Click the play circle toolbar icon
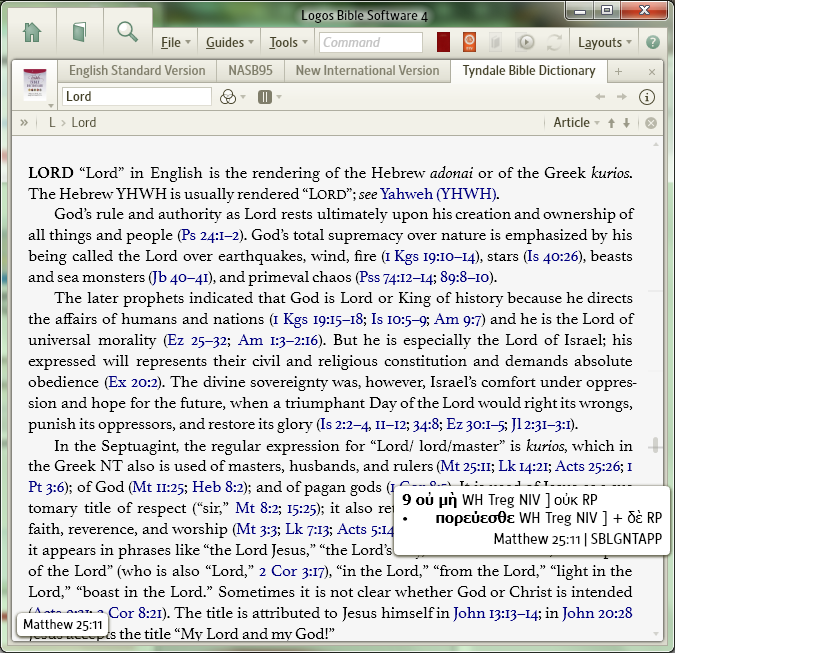 click(x=525, y=42)
